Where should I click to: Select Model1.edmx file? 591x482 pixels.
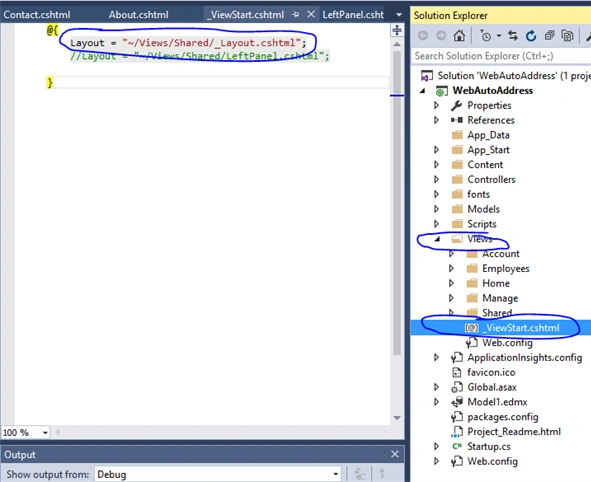click(x=497, y=402)
